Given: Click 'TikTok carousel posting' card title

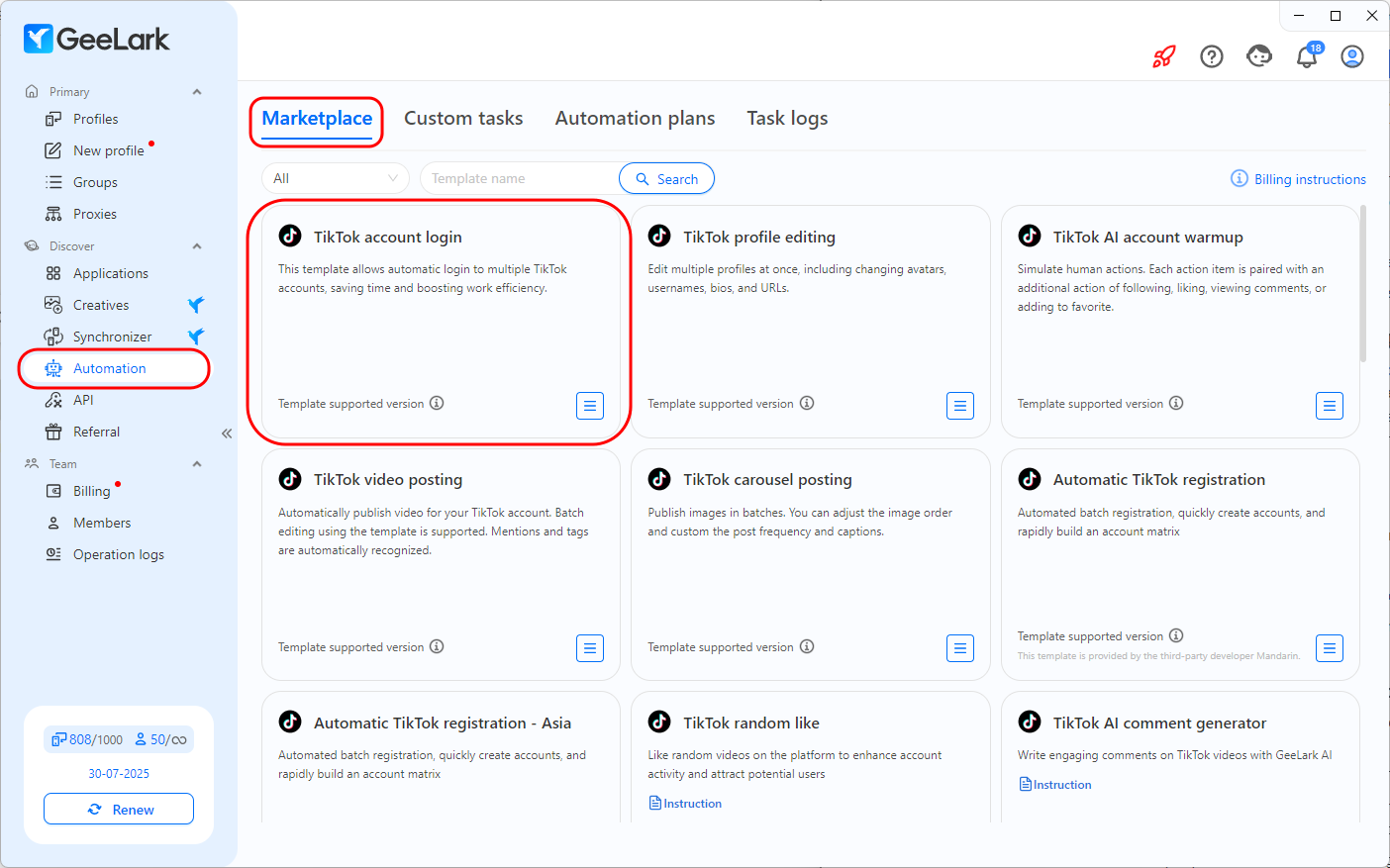Looking at the screenshot, I should tap(767, 479).
